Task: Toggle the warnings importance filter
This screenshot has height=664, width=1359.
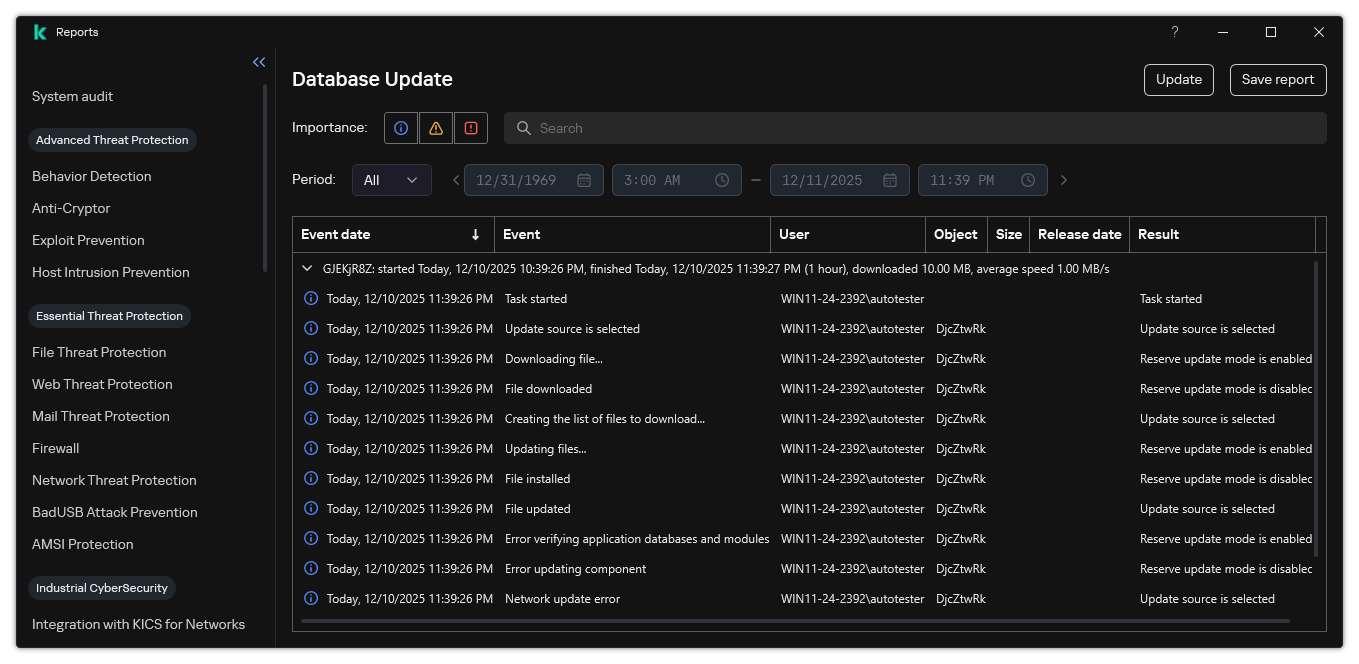Action: pyautogui.click(x=435, y=128)
